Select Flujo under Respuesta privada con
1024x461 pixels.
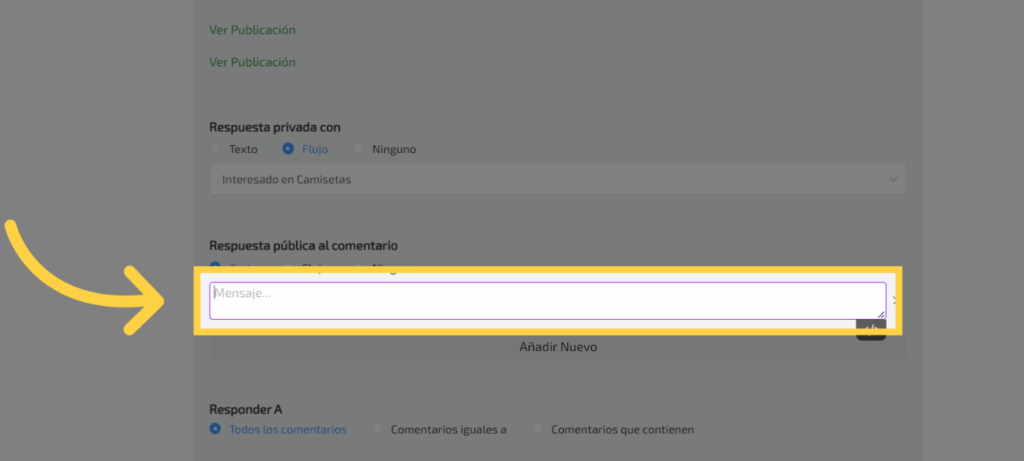click(x=288, y=149)
